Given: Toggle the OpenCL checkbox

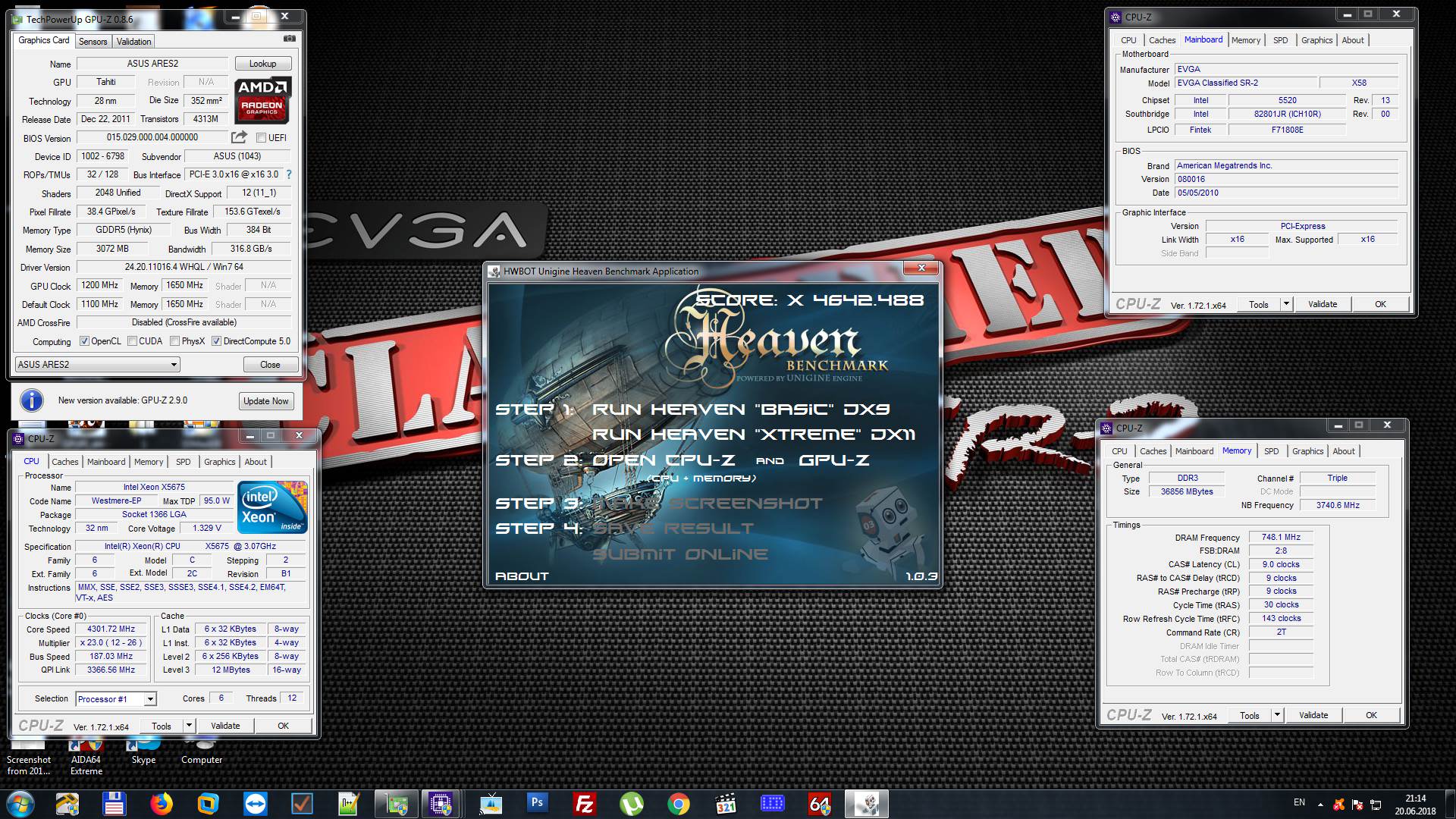Looking at the screenshot, I should 84,341.
